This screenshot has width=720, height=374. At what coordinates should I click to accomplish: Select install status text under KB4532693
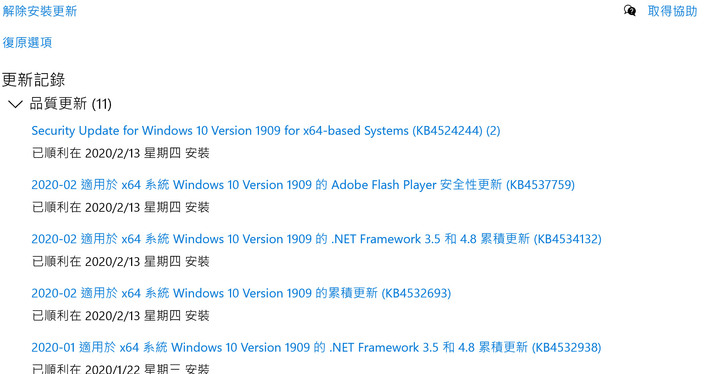(x=120, y=316)
